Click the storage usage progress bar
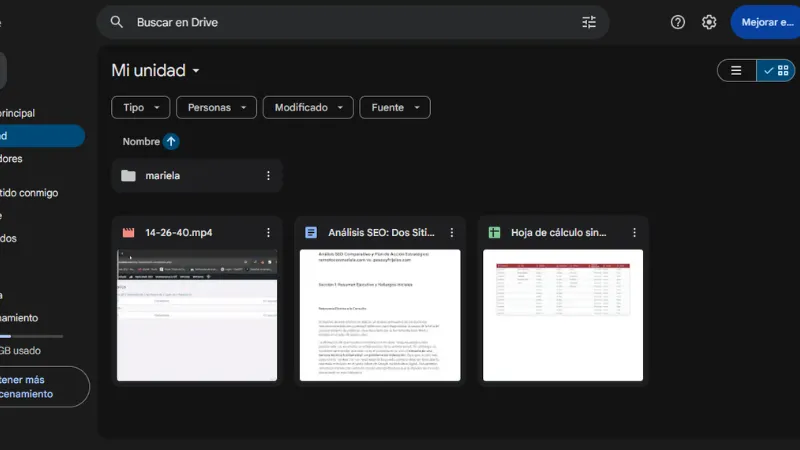Viewport: 800px width, 450px height. (x=31, y=336)
